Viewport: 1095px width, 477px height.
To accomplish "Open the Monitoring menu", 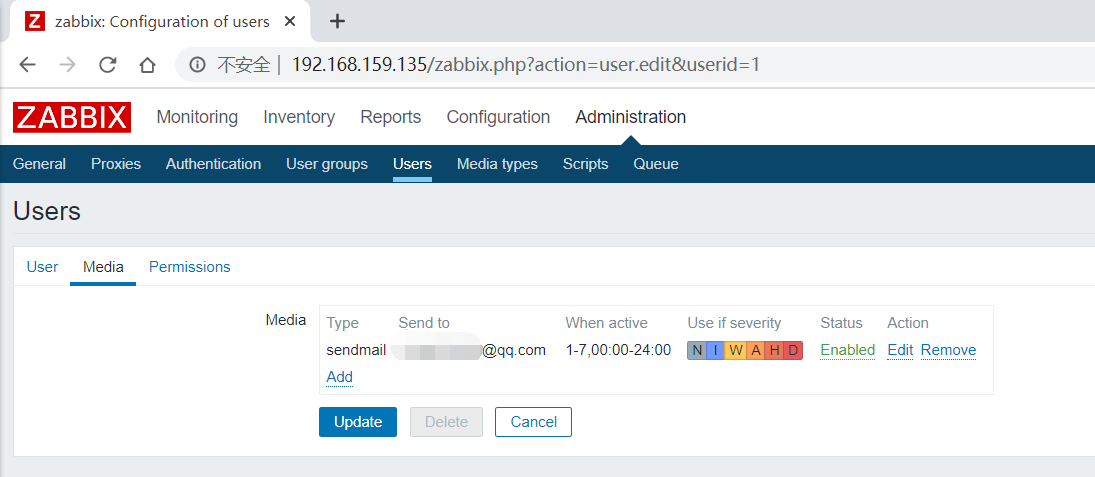I will point(197,117).
